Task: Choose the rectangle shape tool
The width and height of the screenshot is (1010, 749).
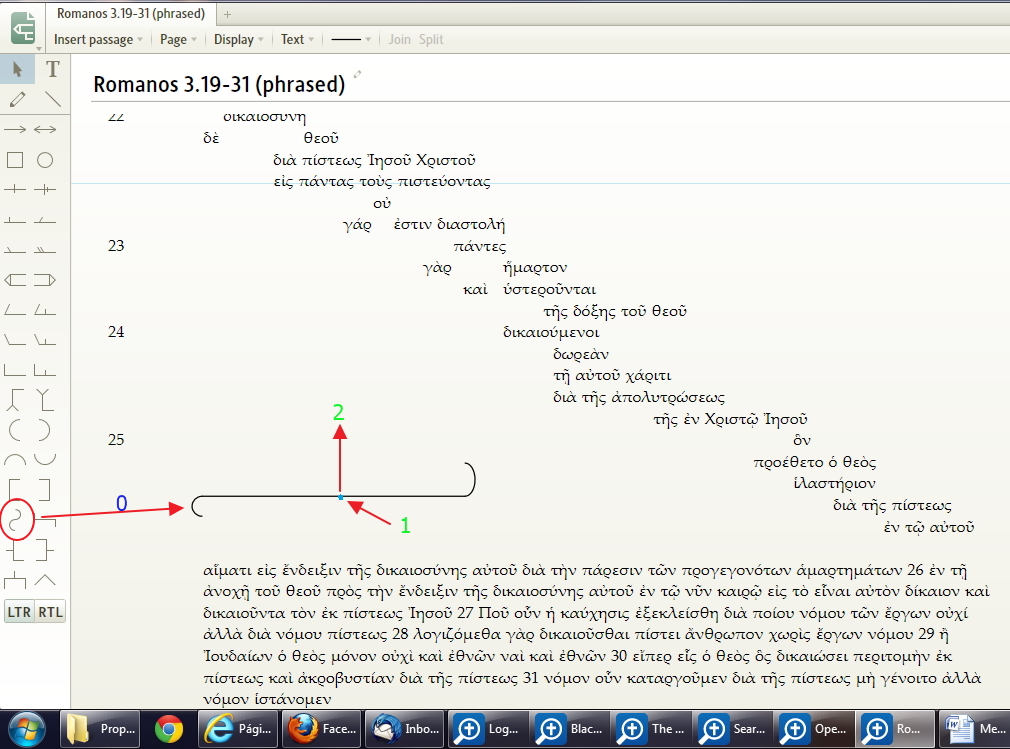Action: (x=15, y=160)
